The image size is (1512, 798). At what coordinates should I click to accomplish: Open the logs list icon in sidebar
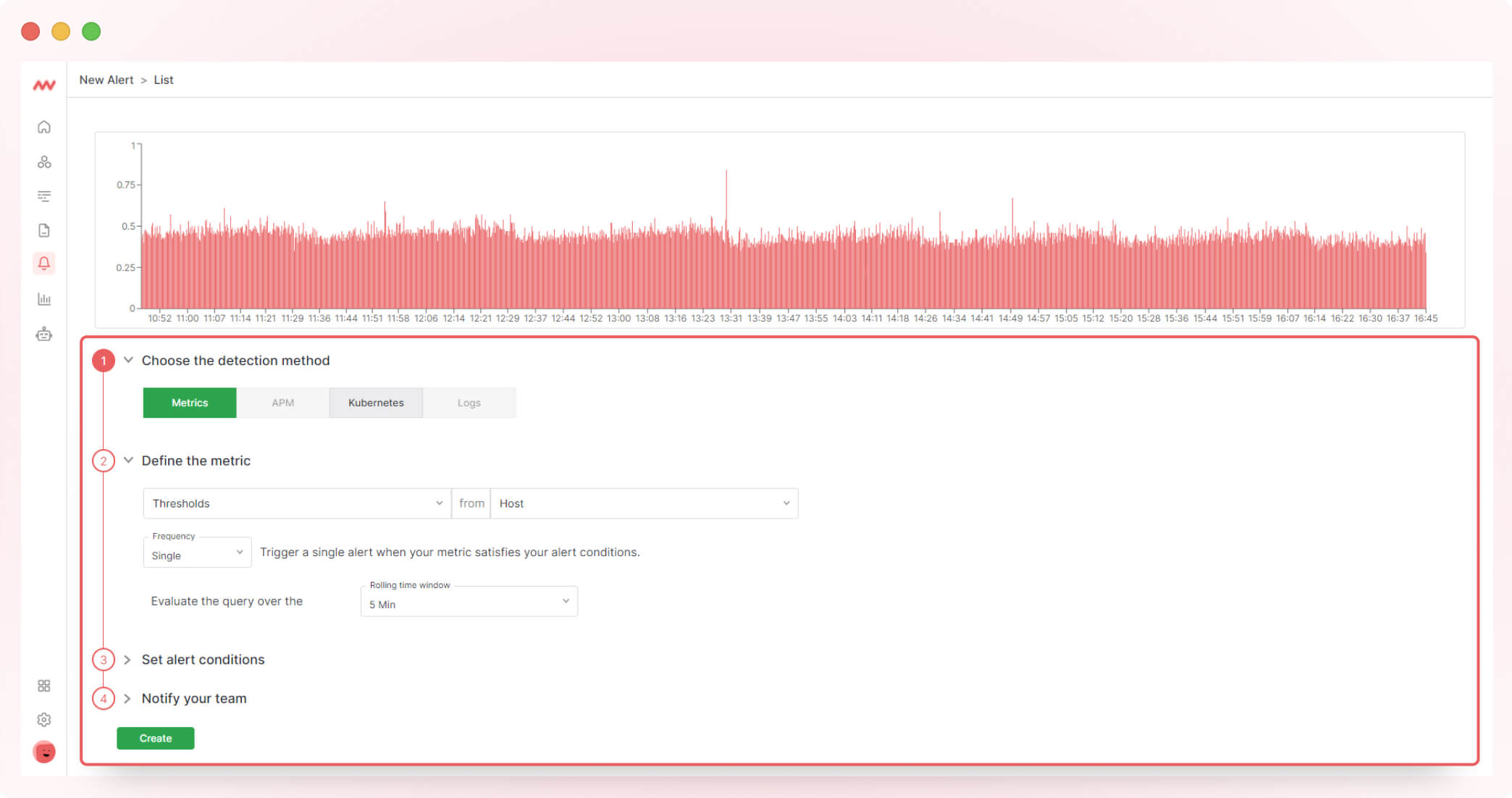[44, 196]
